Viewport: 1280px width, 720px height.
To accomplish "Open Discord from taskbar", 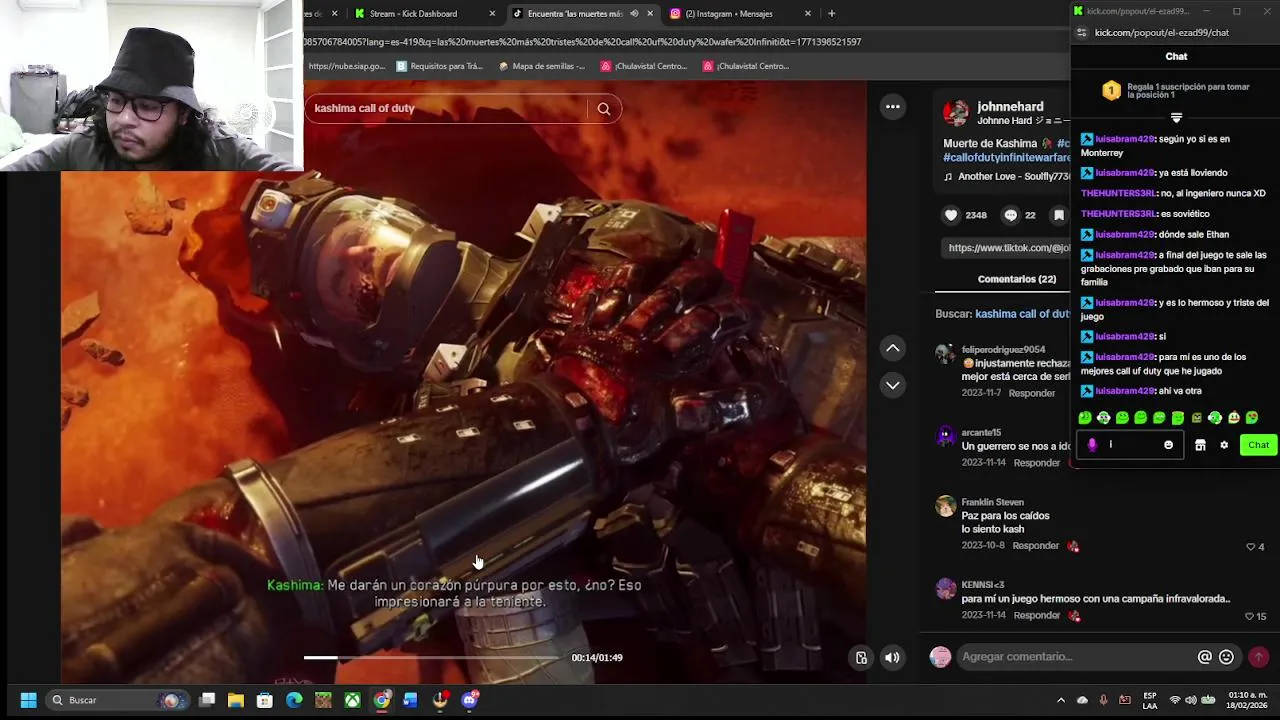I will click(470, 700).
